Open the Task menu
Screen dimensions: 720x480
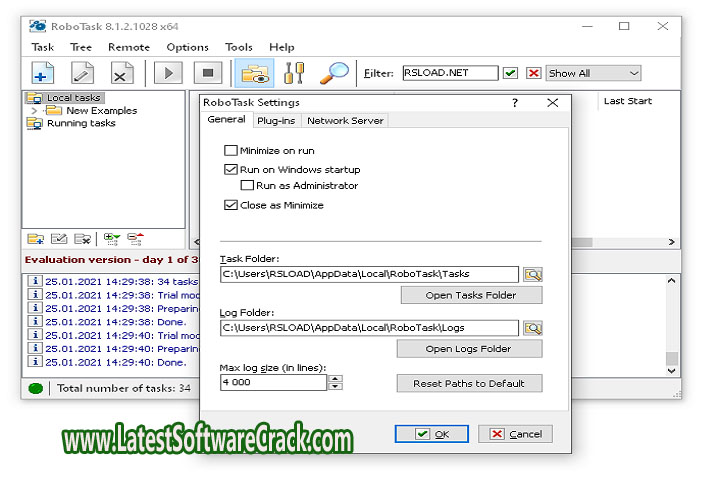[x=43, y=47]
